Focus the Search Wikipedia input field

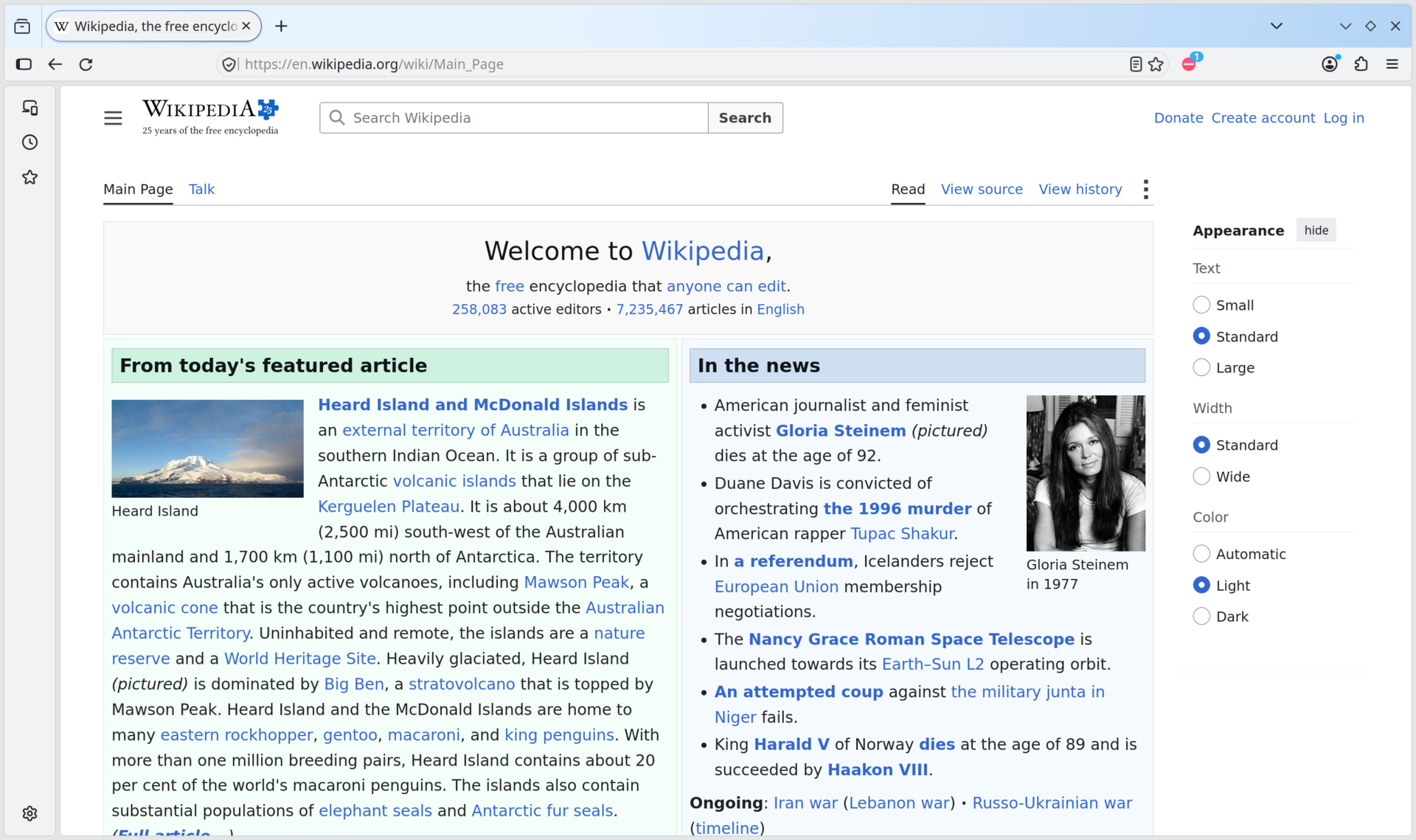point(514,118)
